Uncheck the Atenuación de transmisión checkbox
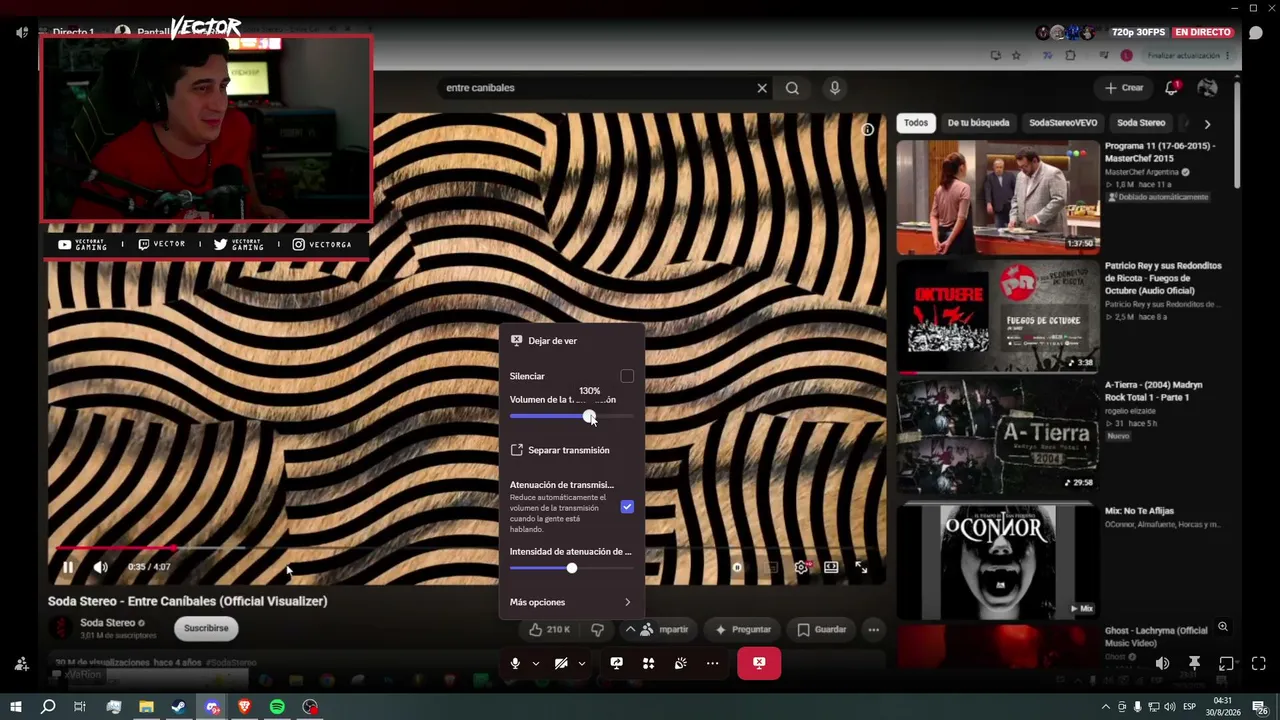This screenshot has height=720, width=1280. [627, 507]
